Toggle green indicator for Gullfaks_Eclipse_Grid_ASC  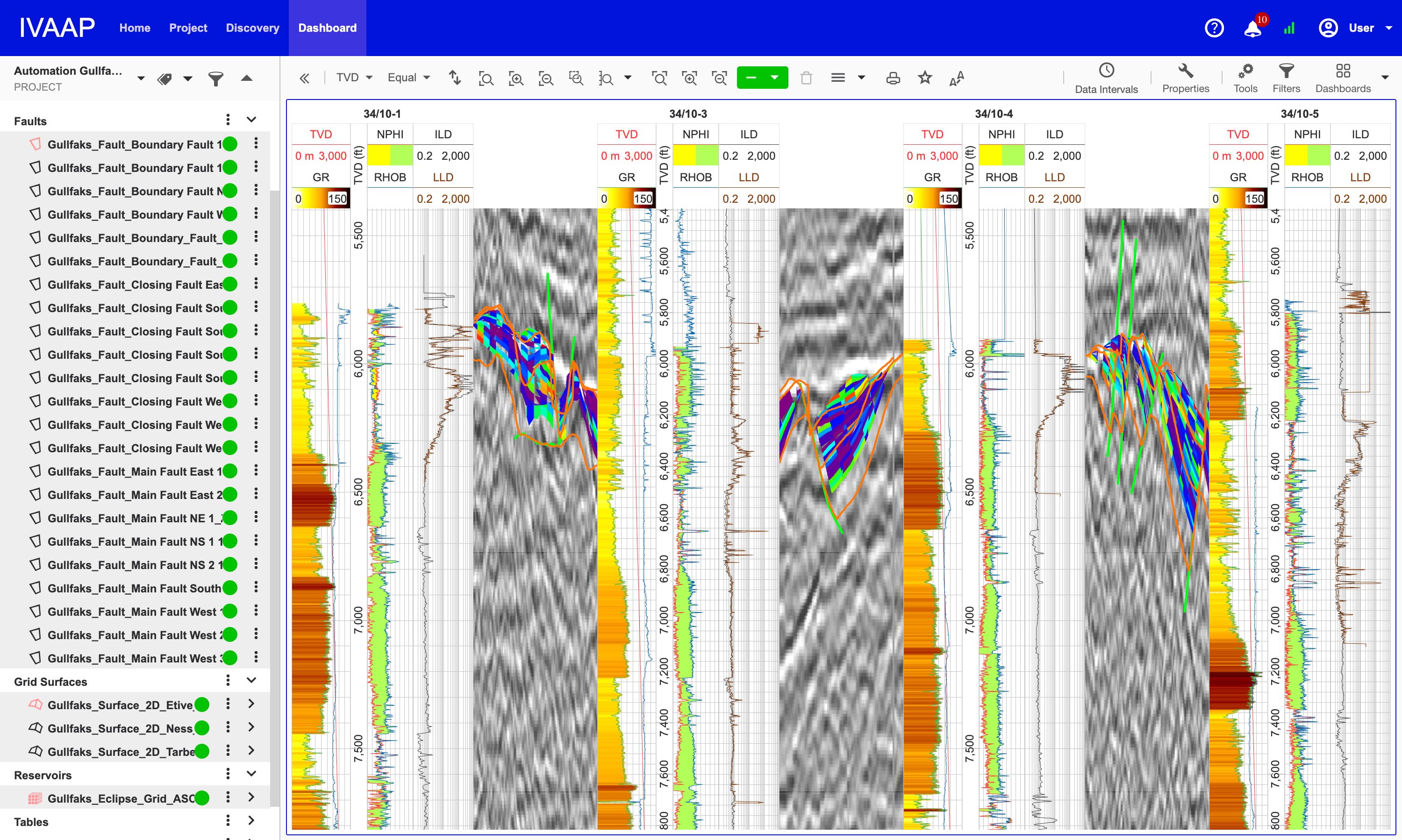202,798
